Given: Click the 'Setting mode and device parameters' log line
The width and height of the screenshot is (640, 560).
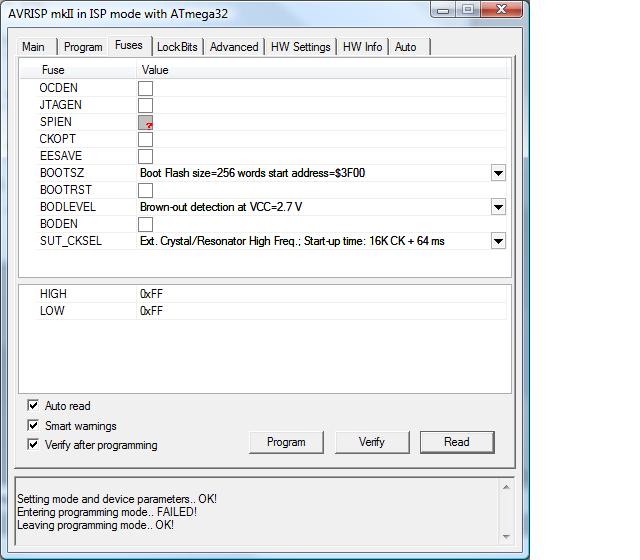Looking at the screenshot, I should click(117, 499).
